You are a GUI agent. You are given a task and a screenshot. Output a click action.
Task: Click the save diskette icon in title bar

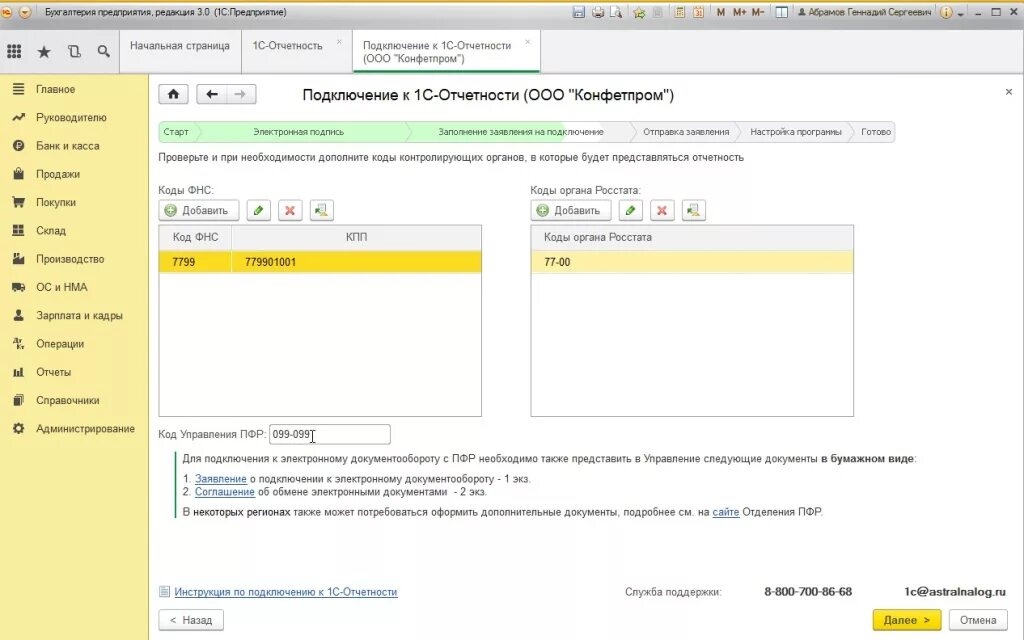coord(578,12)
